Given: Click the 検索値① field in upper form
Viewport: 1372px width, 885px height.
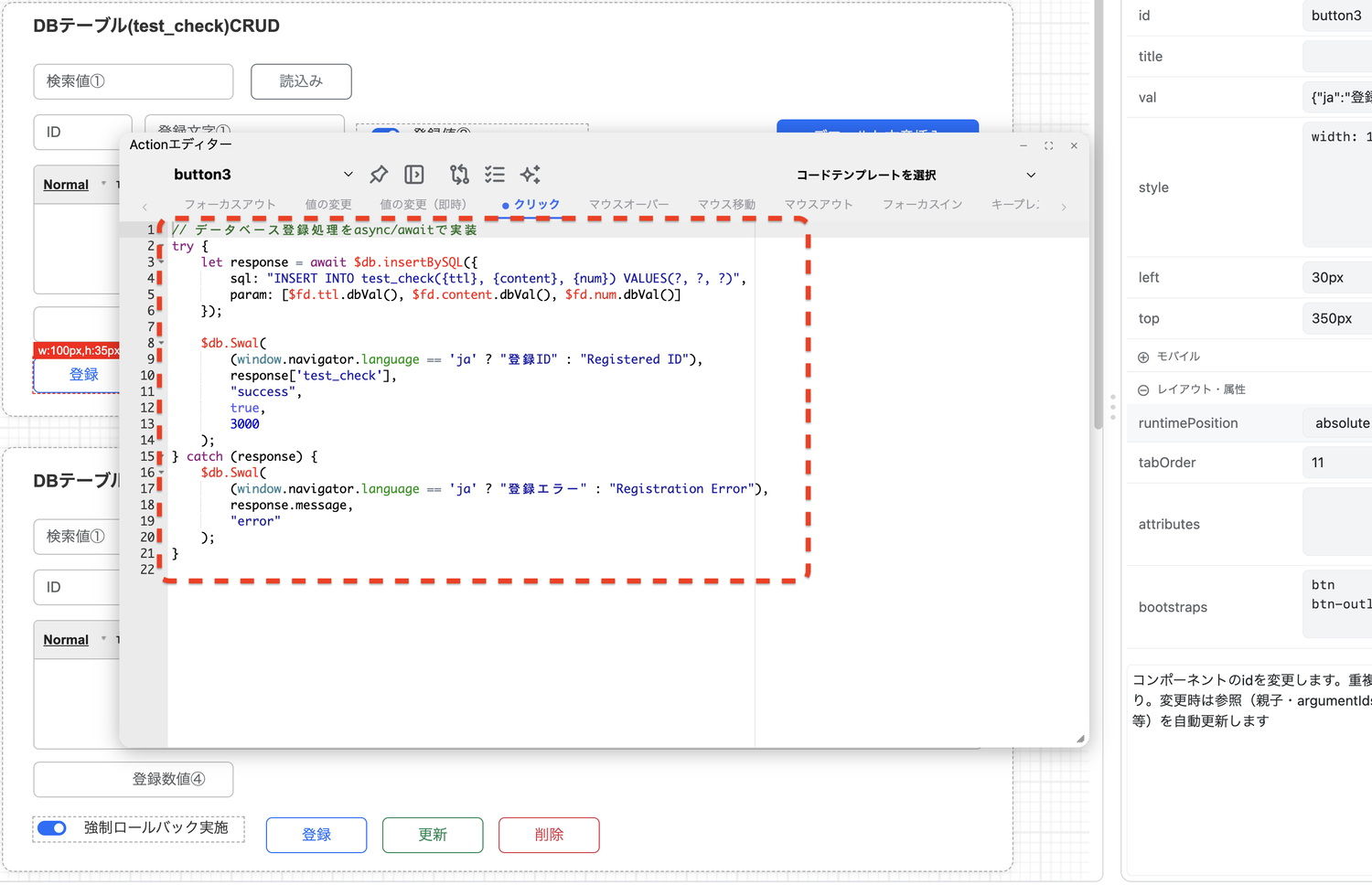Looking at the screenshot, I should (x=134, y=81).
